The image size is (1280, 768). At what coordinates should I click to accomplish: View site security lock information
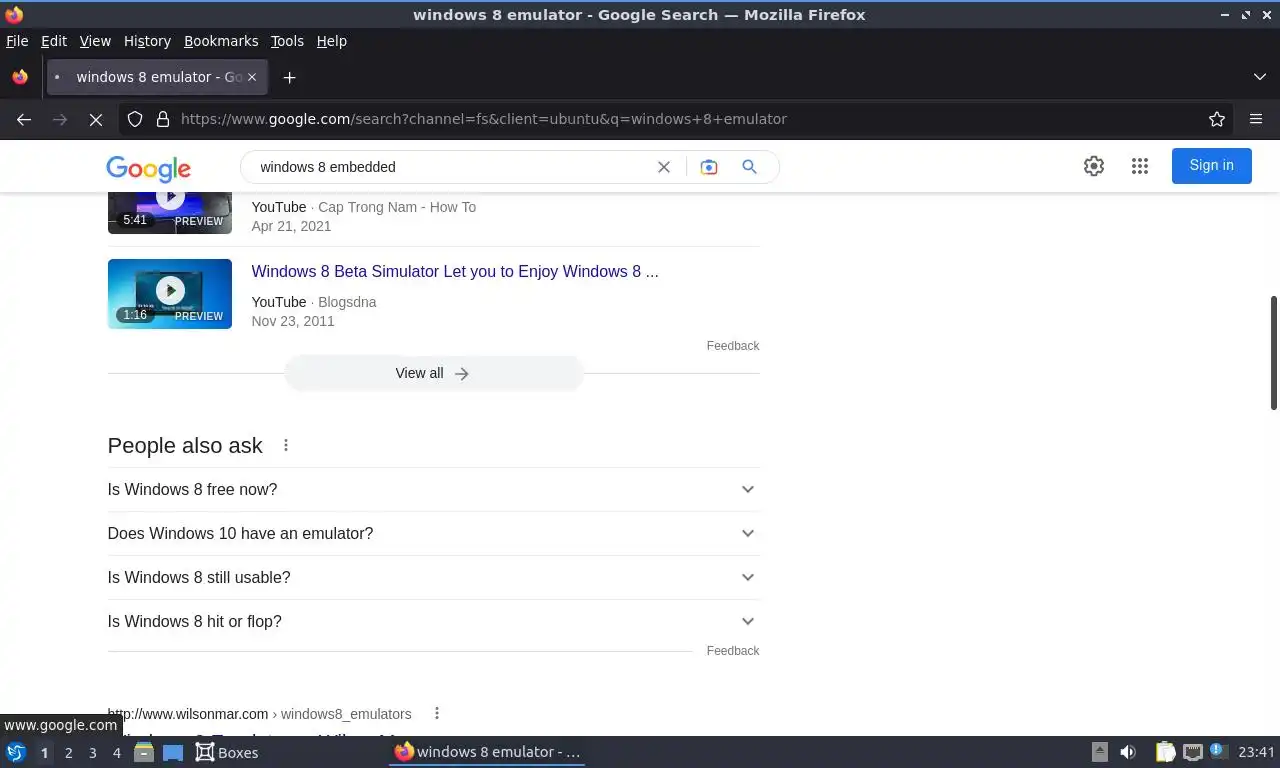(x=163, y=119)
